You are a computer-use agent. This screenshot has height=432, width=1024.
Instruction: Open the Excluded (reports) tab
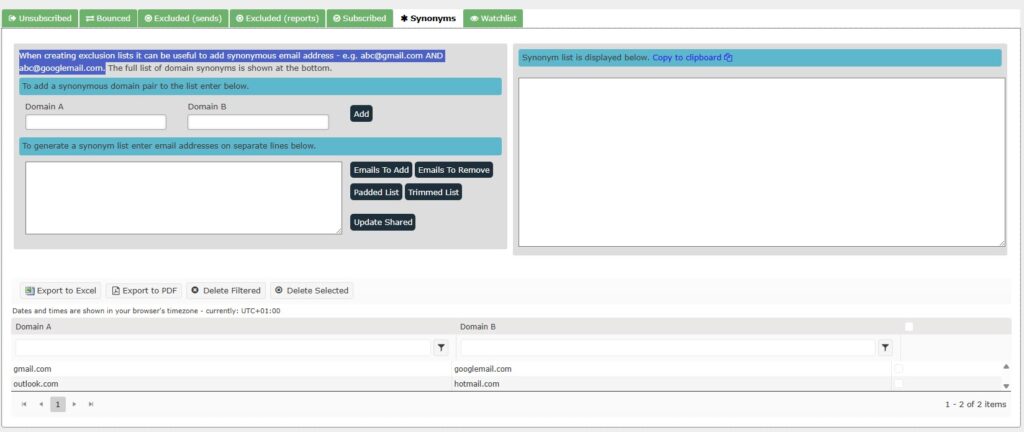coord(277,18)
